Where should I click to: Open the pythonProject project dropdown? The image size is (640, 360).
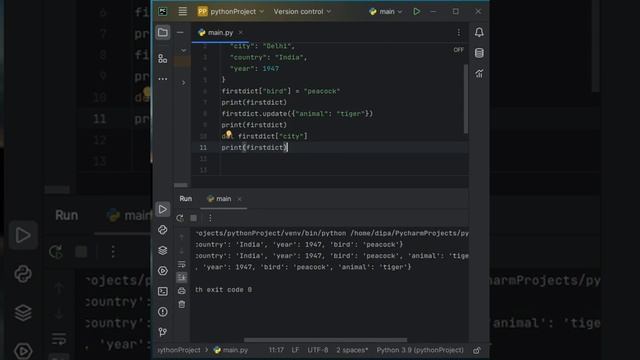(231, 11)
